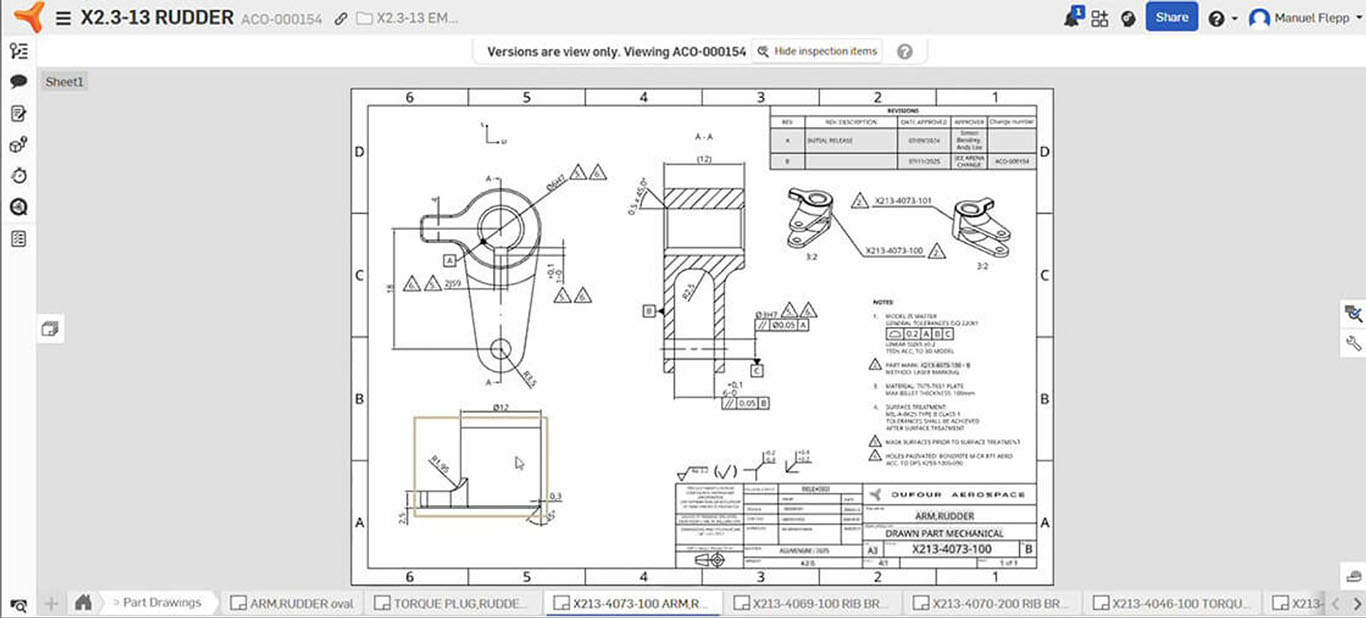Click the stopwatch icon in left sidebar
The width and height of the screenshot is (1366, 618).
pos(20,175)
